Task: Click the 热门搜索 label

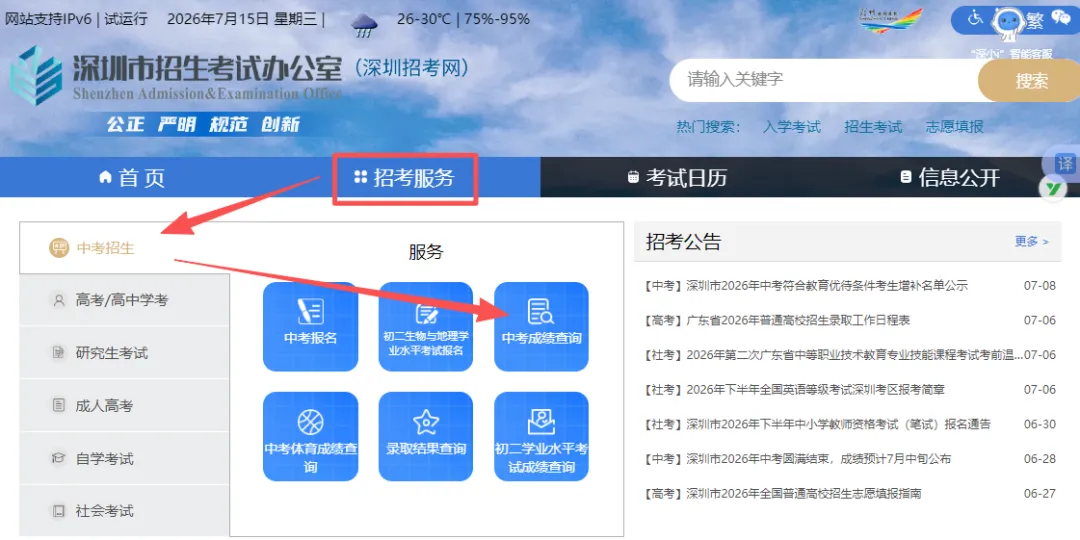Action: tap(708, 127)
